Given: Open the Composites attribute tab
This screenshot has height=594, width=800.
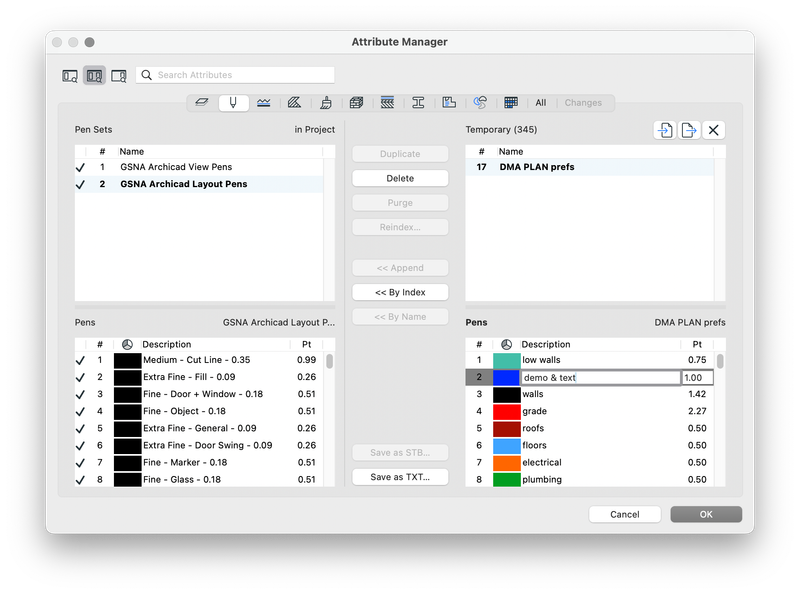Looking at the screenshot, I should (387, 103).
